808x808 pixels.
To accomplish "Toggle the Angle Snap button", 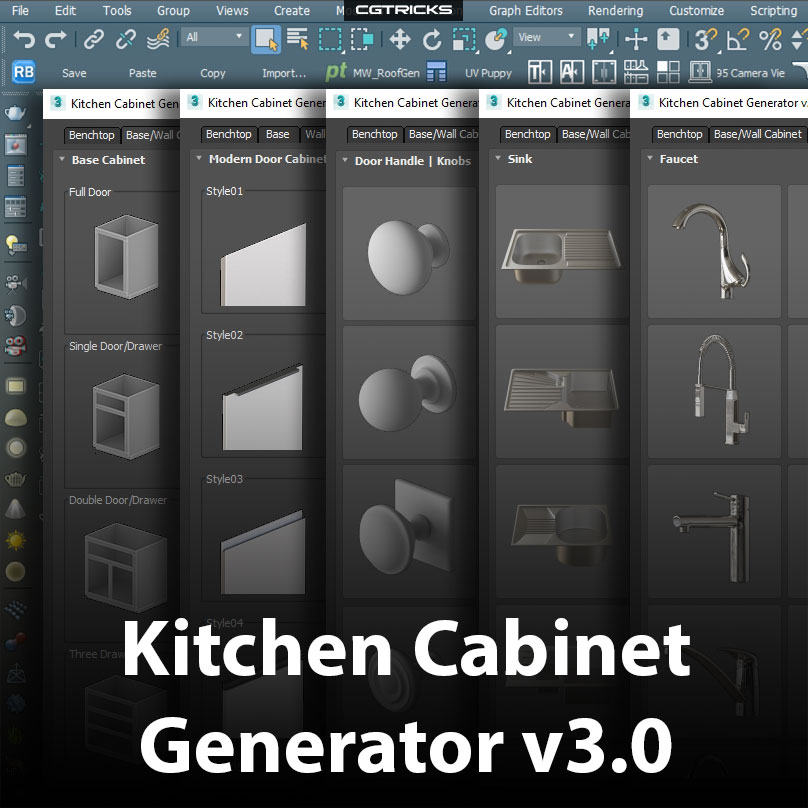I will point(737,39).
